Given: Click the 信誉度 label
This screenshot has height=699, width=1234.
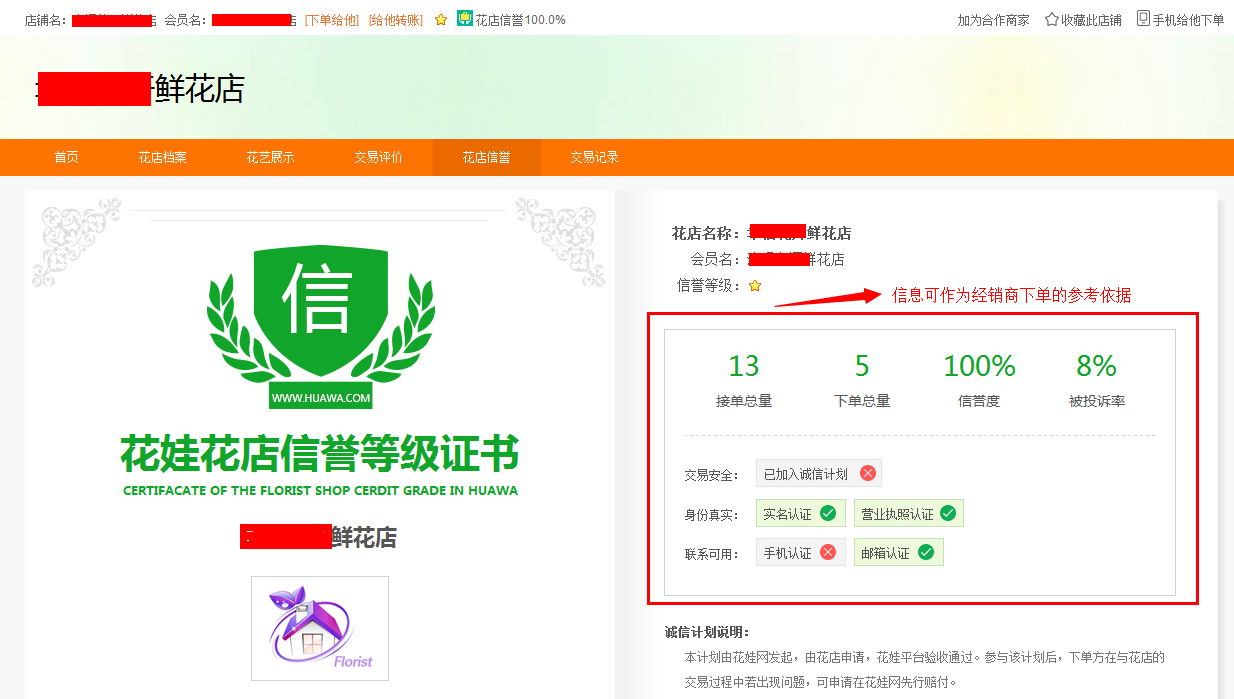Looking at the screenshot, I should tap(979, 401).
